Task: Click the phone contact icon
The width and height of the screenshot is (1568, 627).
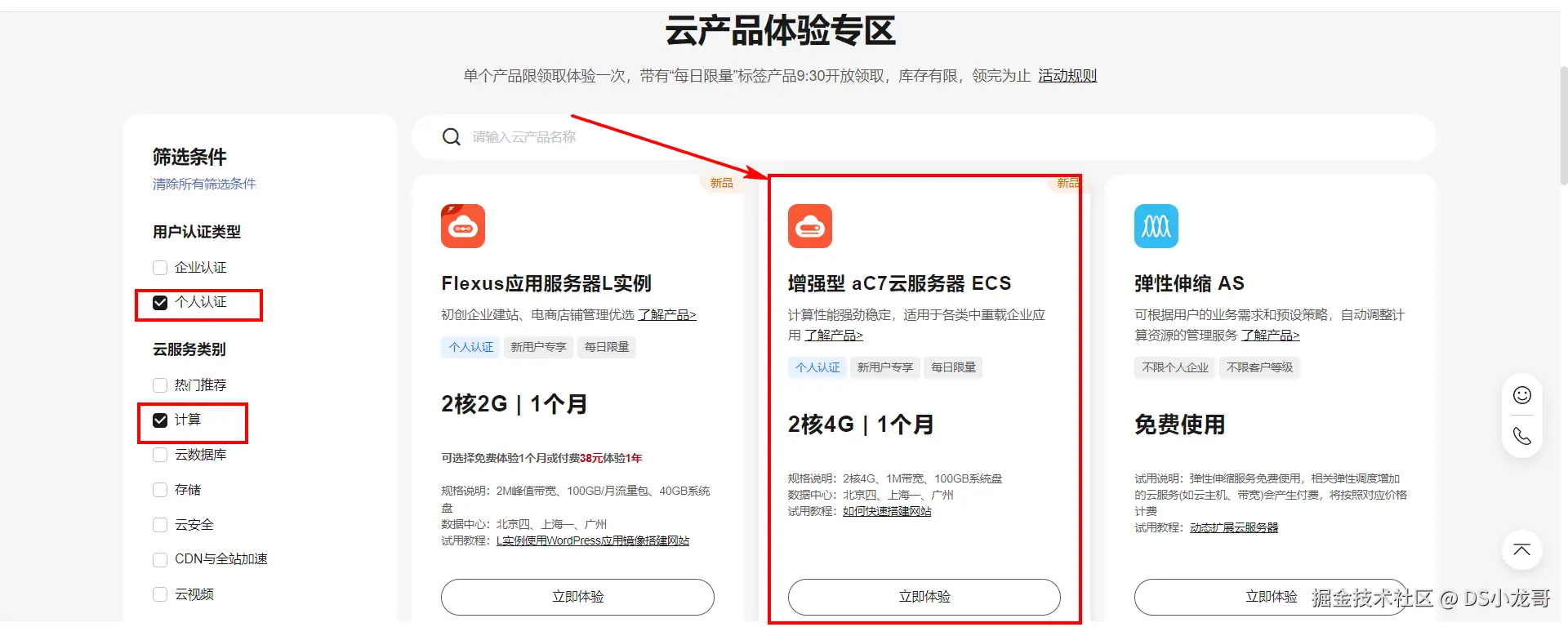Action: (x=1522, y=436)
